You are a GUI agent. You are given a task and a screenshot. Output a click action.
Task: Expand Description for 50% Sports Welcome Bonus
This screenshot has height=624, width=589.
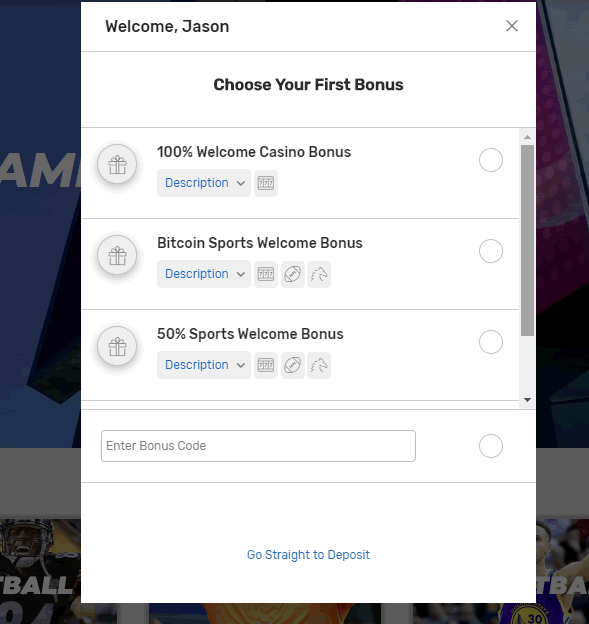tap(204, 365)
